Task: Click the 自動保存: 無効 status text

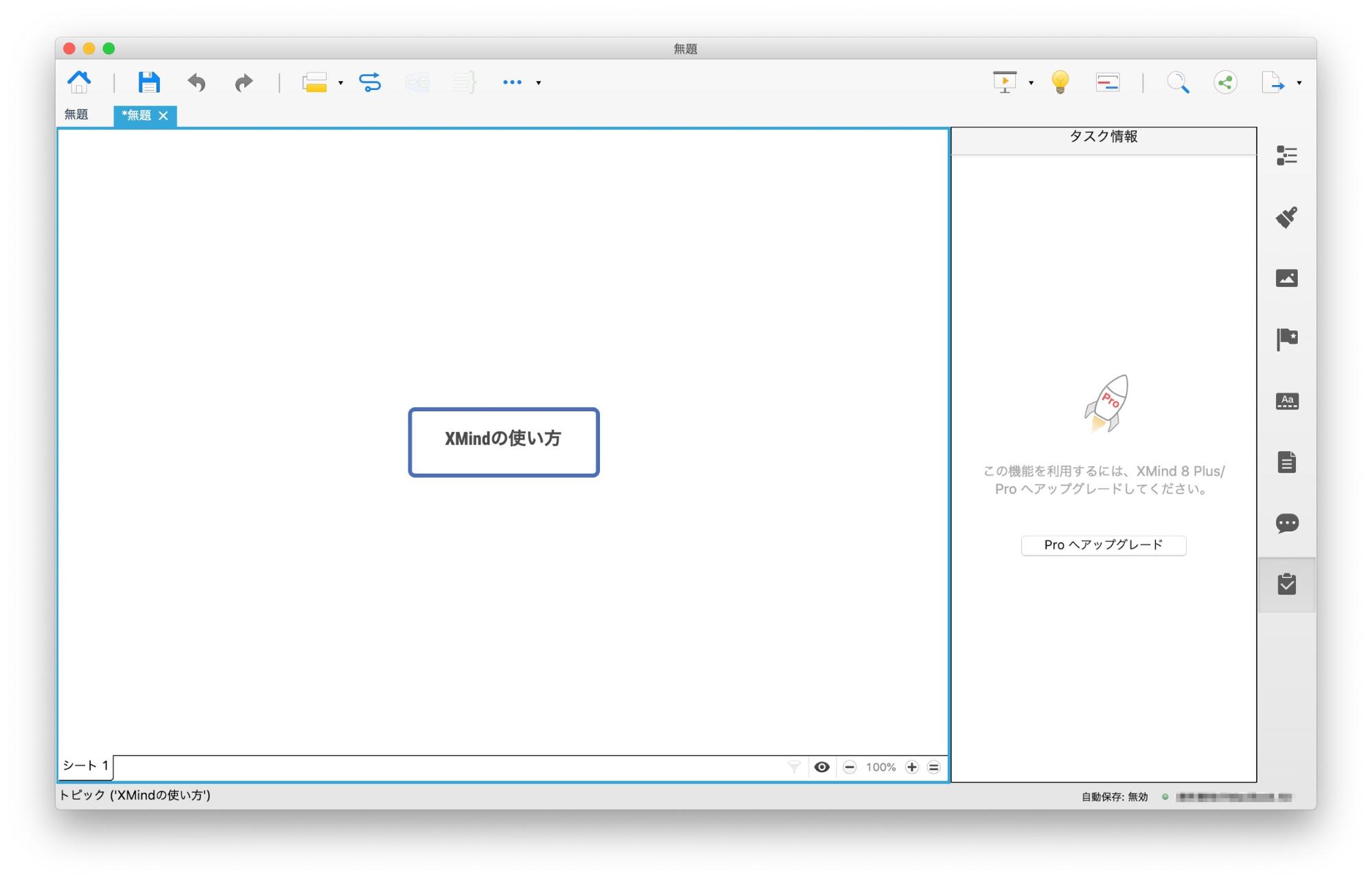Action: pyautogui.click(x=1115, y=796)
